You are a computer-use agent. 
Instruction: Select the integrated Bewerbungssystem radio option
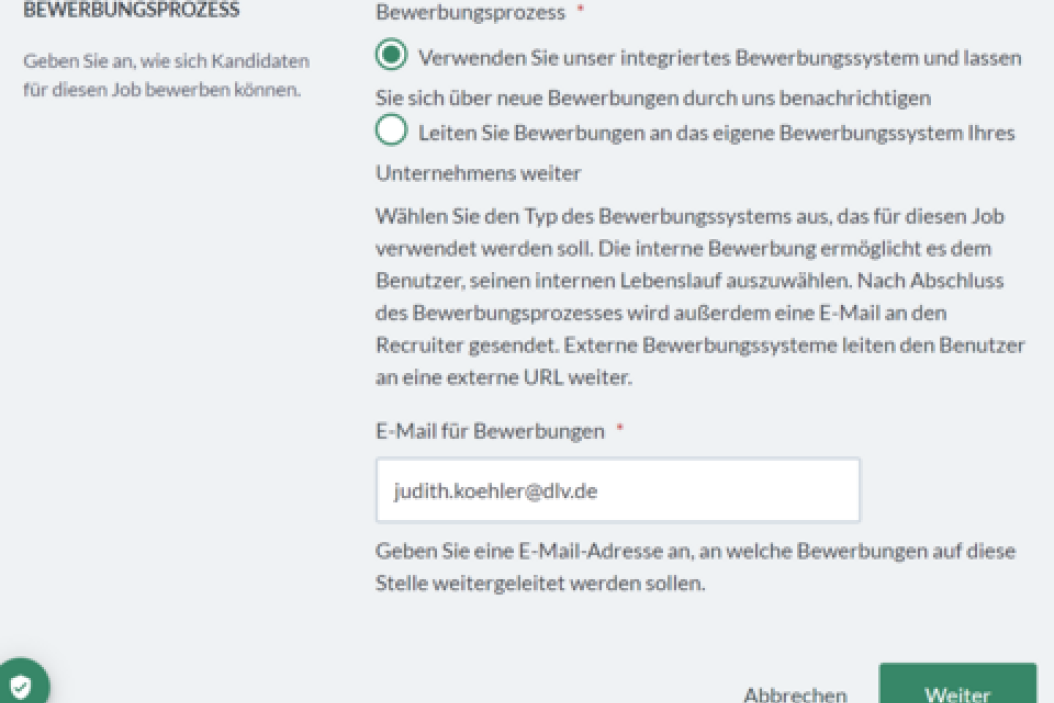391,54
